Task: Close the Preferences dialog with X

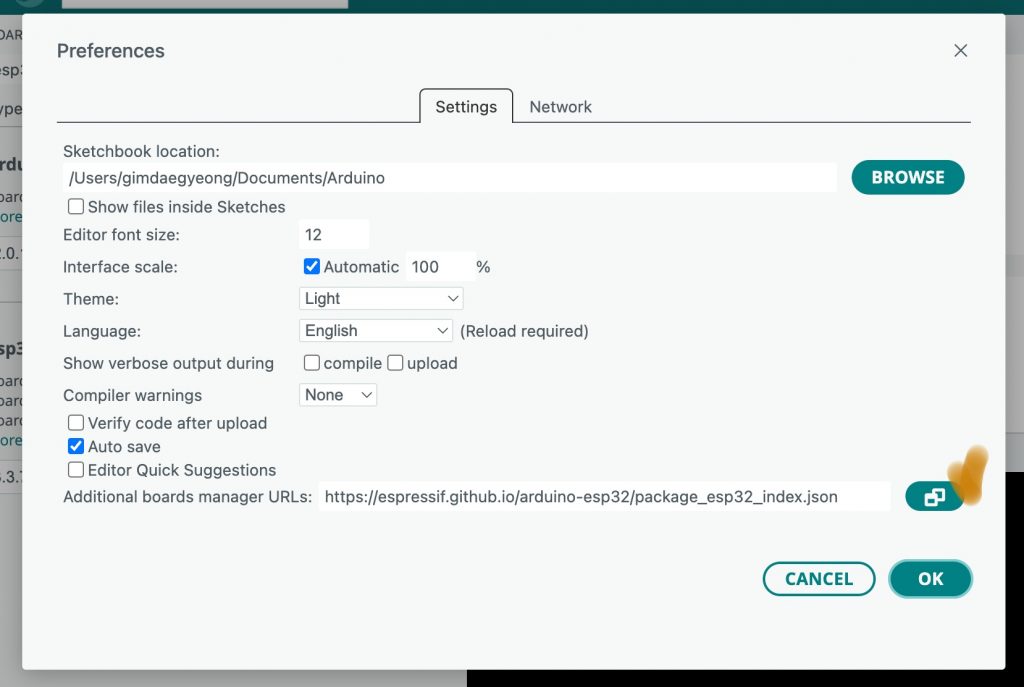Action: [x=960, y=51]
